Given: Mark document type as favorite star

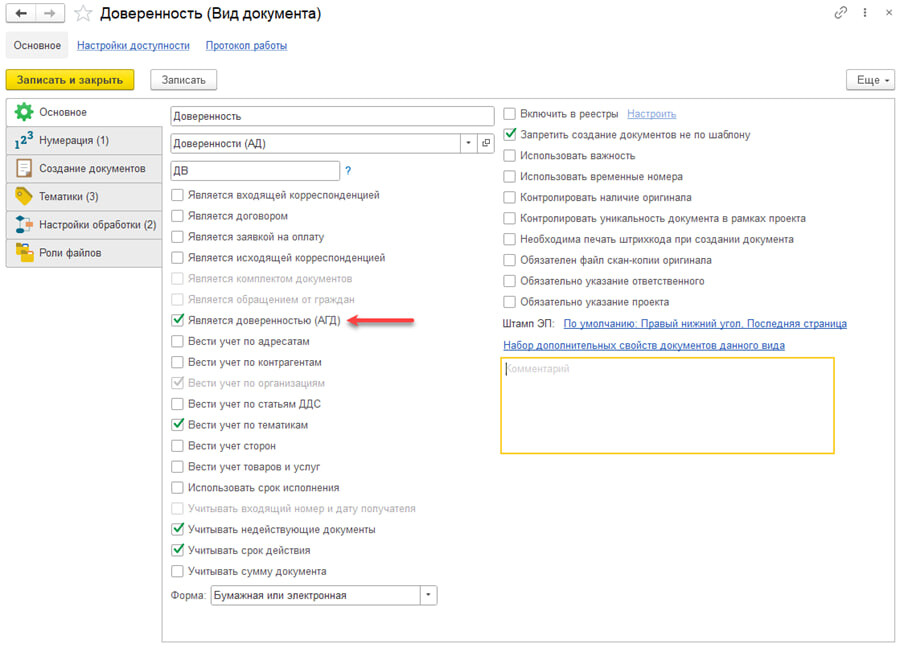Looking at the screenshot, I should point(83,13).
